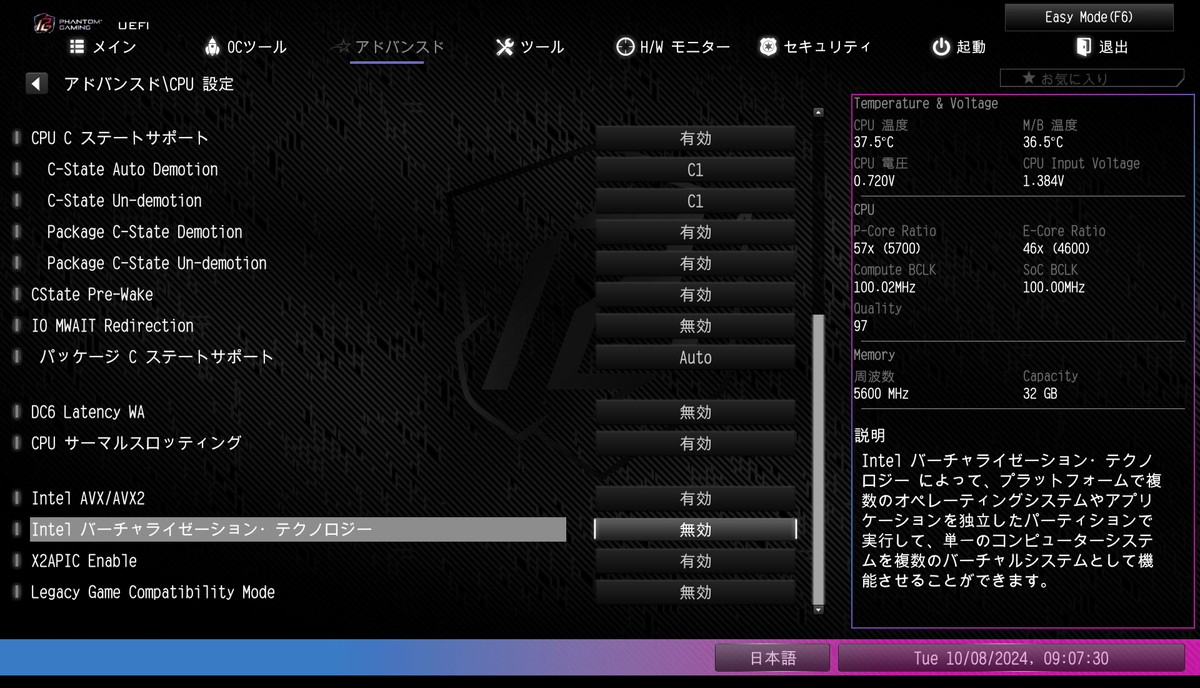Viewport: 1200px width, 688px height.
Task: Open パッケージ C ステートサポート Auto dropdown
Action: (x=695, y=358)
